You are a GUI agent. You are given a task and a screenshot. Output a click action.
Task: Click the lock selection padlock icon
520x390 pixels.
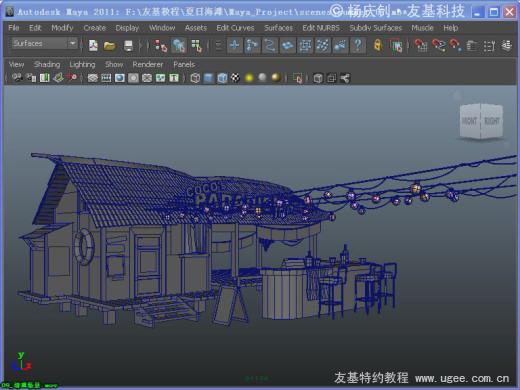(378, 45)
